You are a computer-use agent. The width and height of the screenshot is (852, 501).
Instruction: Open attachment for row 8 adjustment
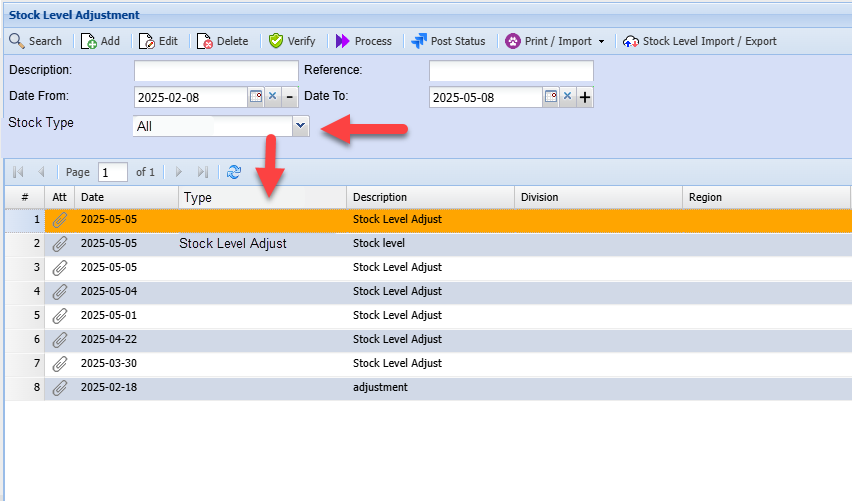pyautogui.click(x=60, y=387)
